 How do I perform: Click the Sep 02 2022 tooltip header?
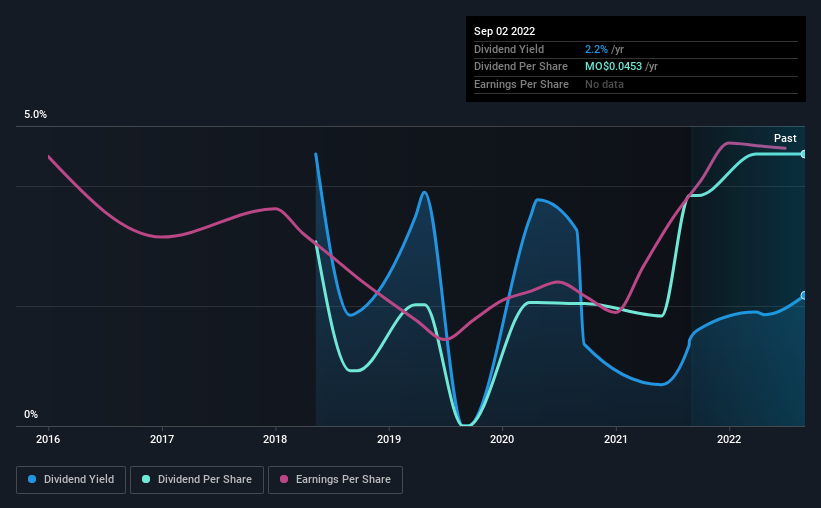pyautogui.click(x=505, y=31)
